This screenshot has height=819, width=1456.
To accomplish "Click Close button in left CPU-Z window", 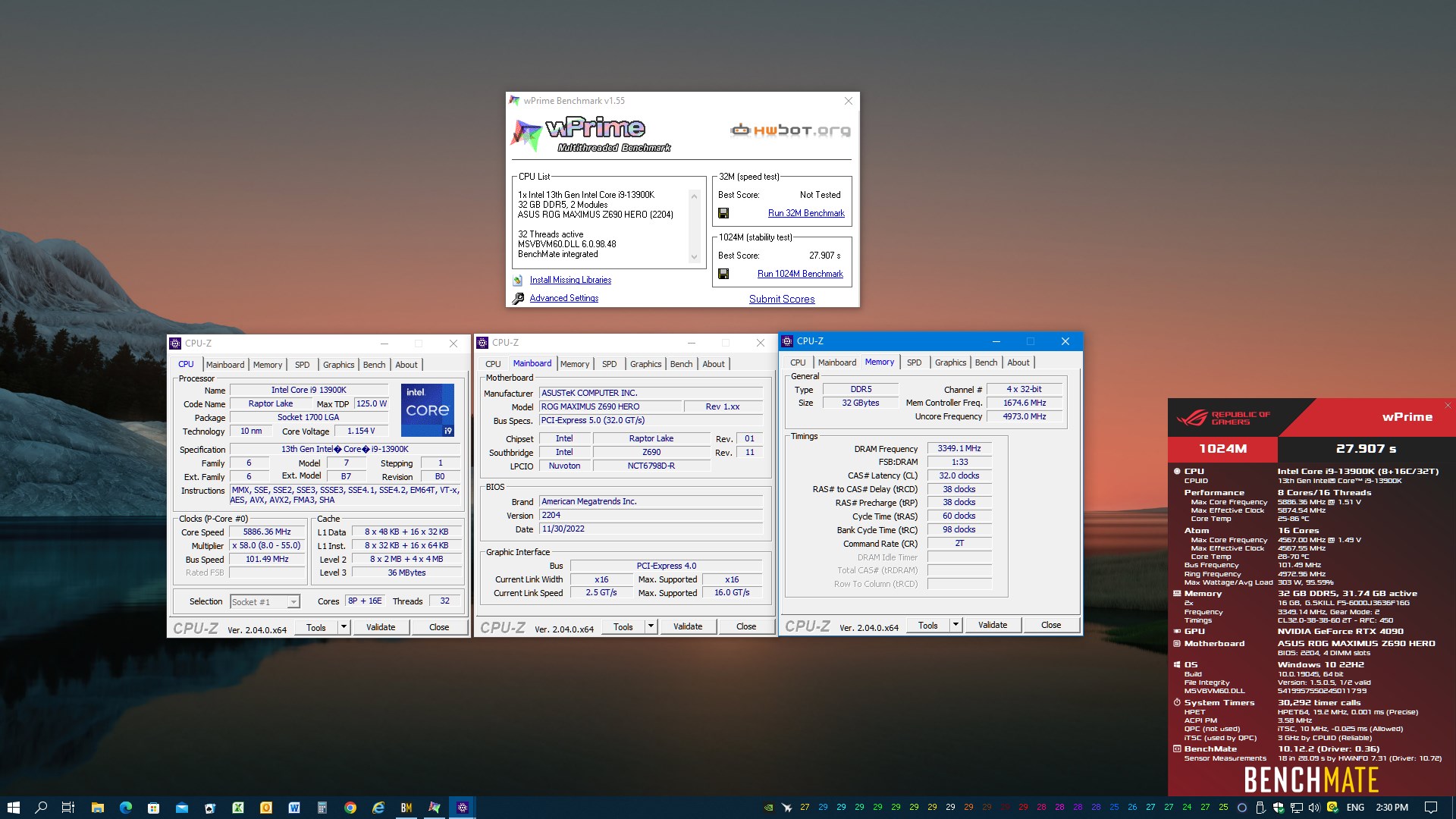I will coord(439,627).
